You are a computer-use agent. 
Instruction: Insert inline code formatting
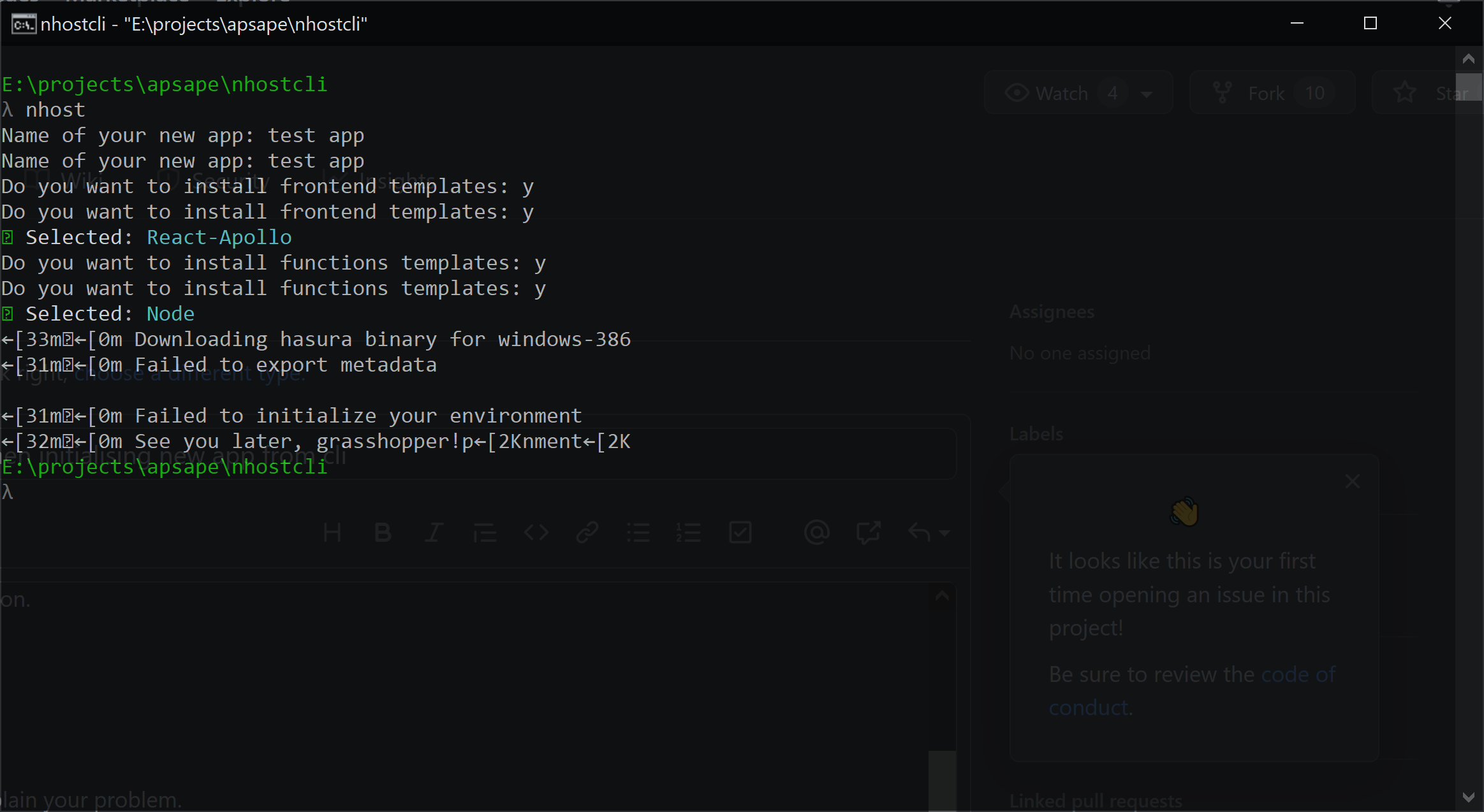click(536, 532)
